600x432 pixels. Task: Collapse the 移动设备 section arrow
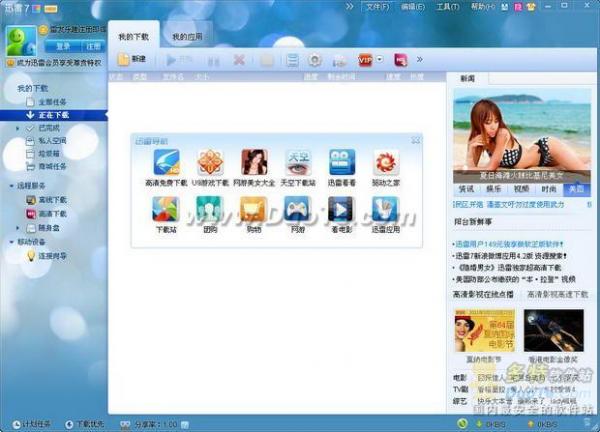pyautogui.click(x=11, y=242)
